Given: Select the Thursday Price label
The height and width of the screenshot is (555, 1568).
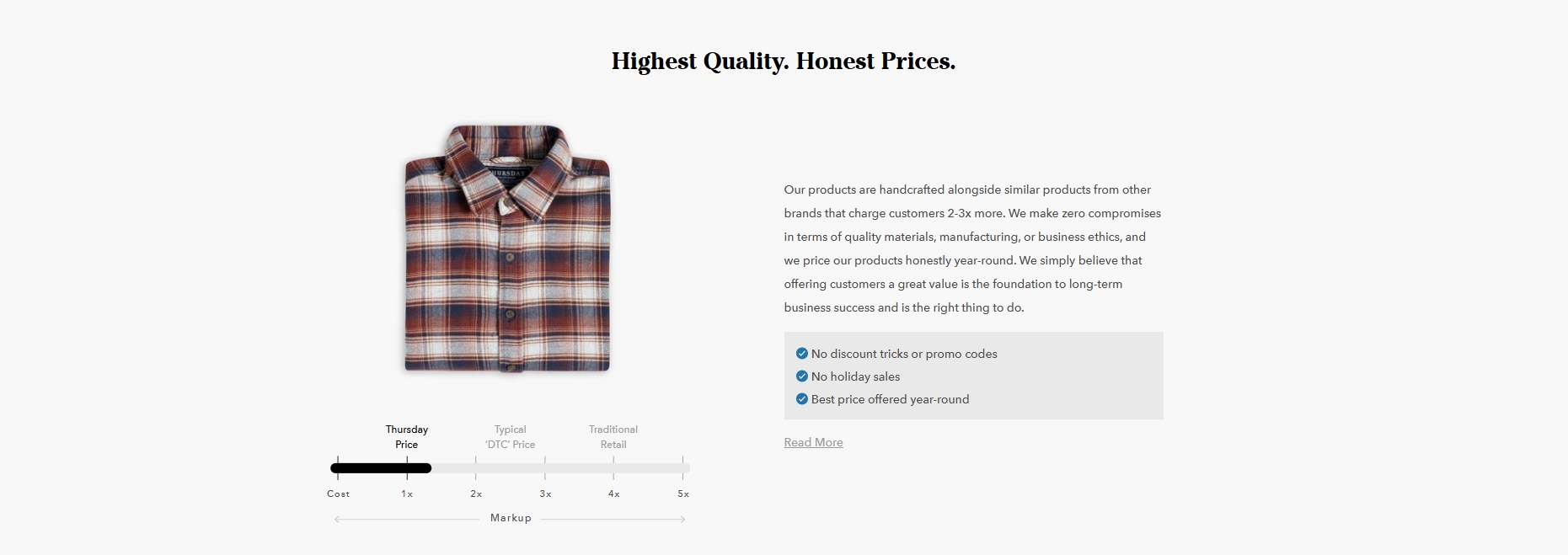Looking at the screenshot, I should [x=407, y=437].
